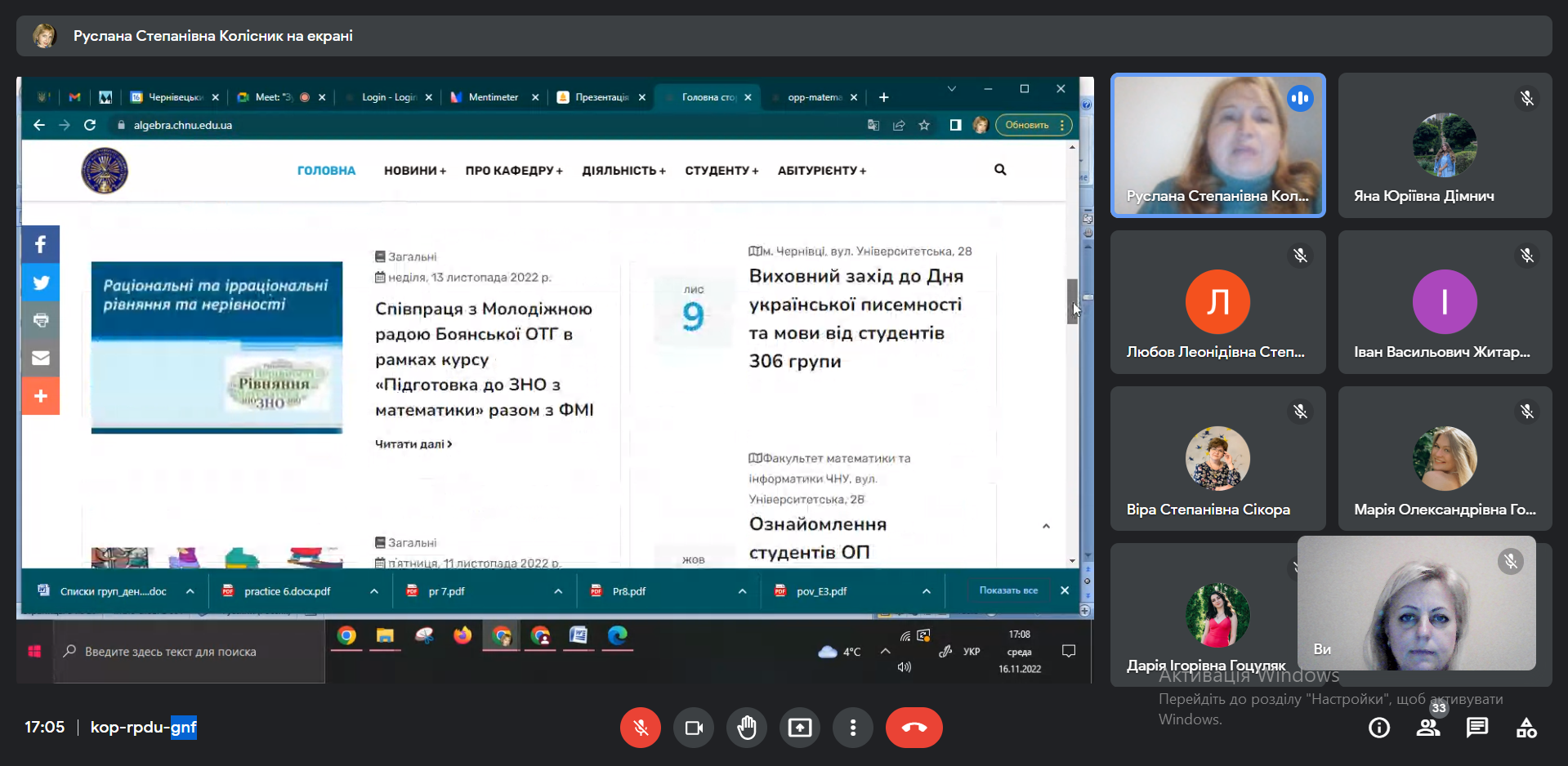Click Chrome icon in shared taskbar
Screen dimensions: 1568x766
point(346,635)
